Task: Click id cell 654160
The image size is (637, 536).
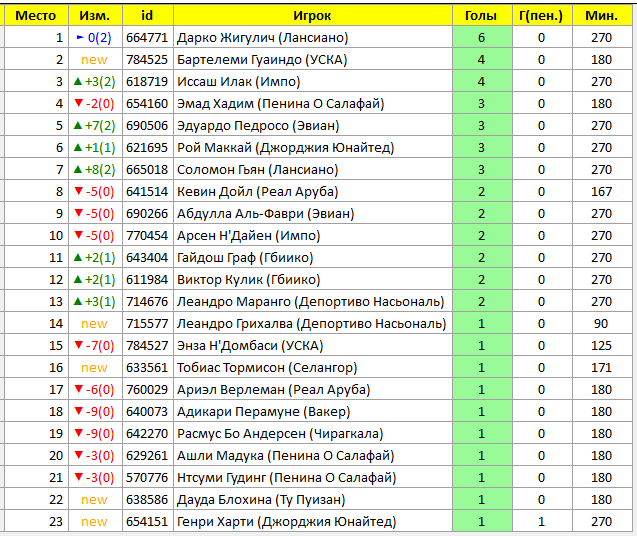Action: (x=147, y=104)
